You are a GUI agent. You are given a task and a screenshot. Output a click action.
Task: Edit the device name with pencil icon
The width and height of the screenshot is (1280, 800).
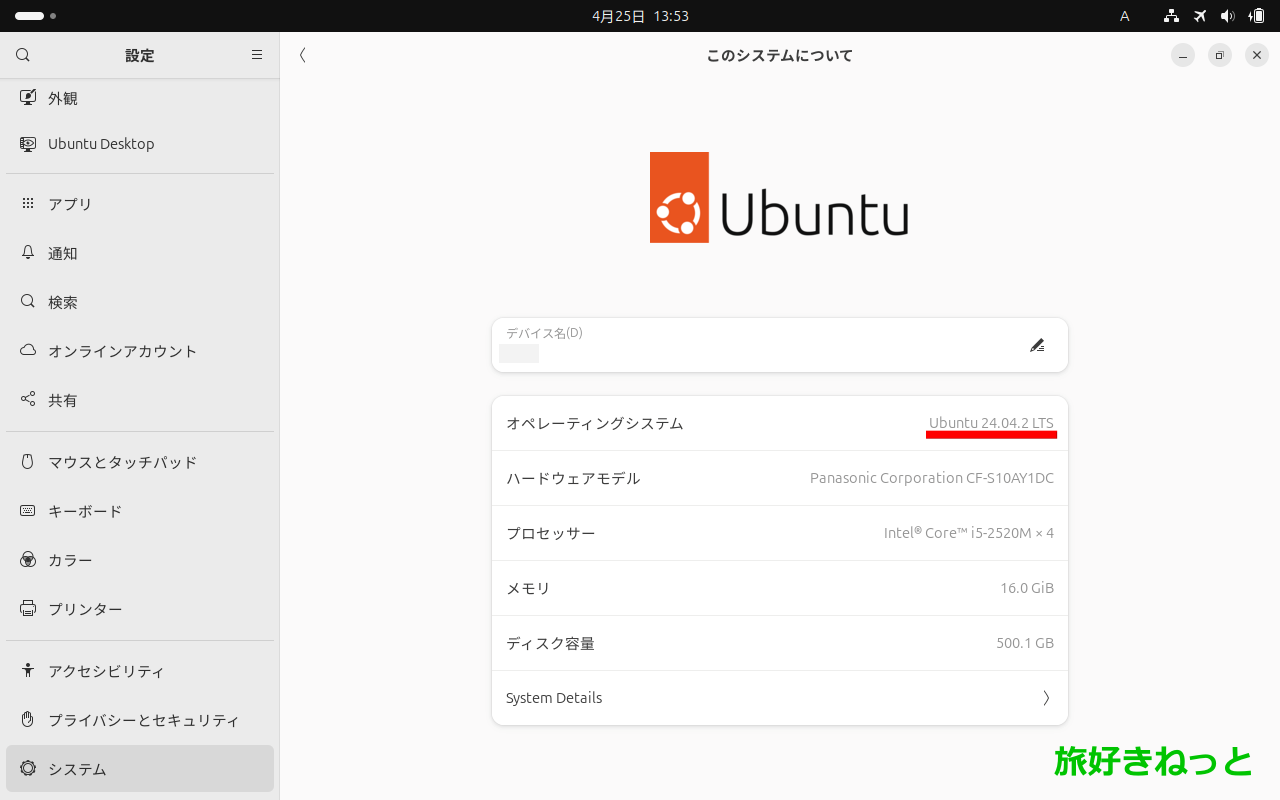tap(1037, 345)
